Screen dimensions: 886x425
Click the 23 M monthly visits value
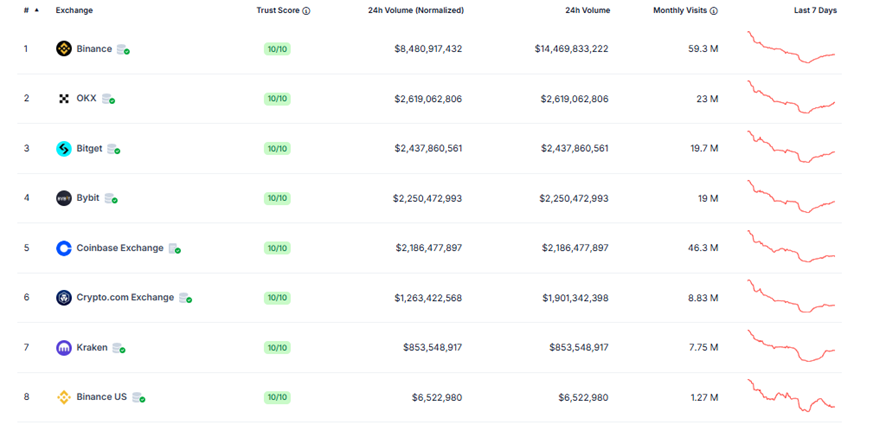(x=707, y=99)
